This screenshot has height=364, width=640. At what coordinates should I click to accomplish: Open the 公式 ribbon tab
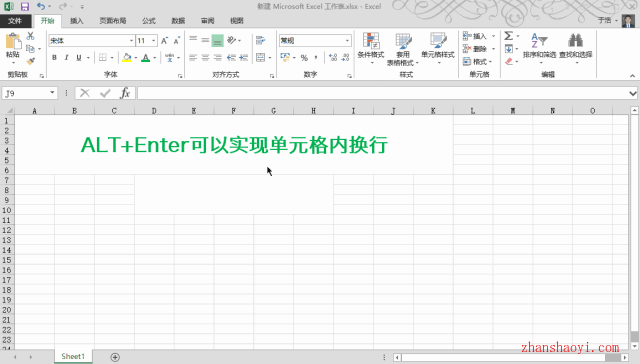149,21
